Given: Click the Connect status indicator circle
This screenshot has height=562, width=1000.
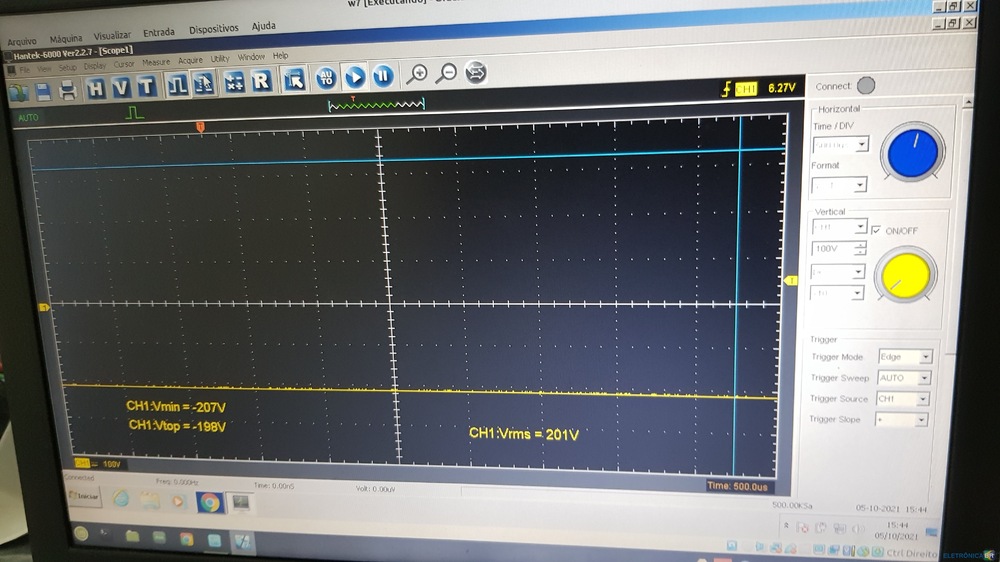Looking at the screenshot, I should (x=866, y=85).
